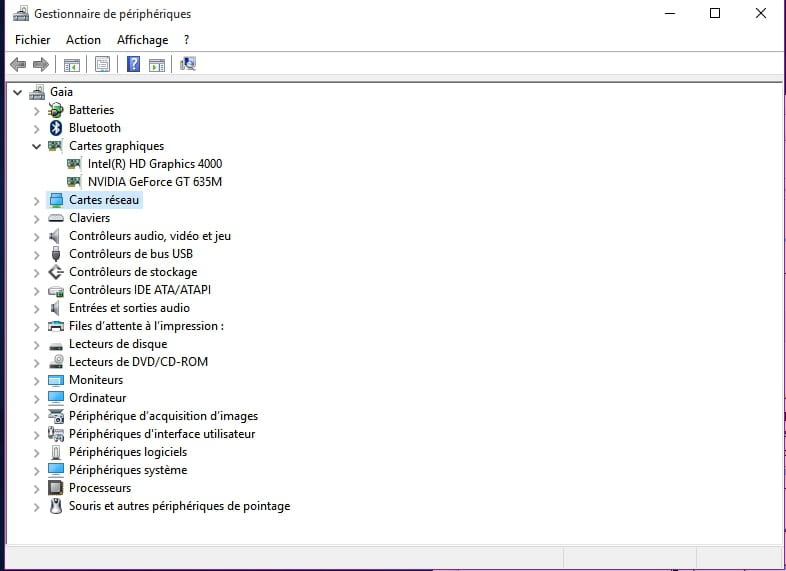Select NVIDIA GeForce GT 635M entry
This screenshot has width=786, height=571.
[155, 181]
